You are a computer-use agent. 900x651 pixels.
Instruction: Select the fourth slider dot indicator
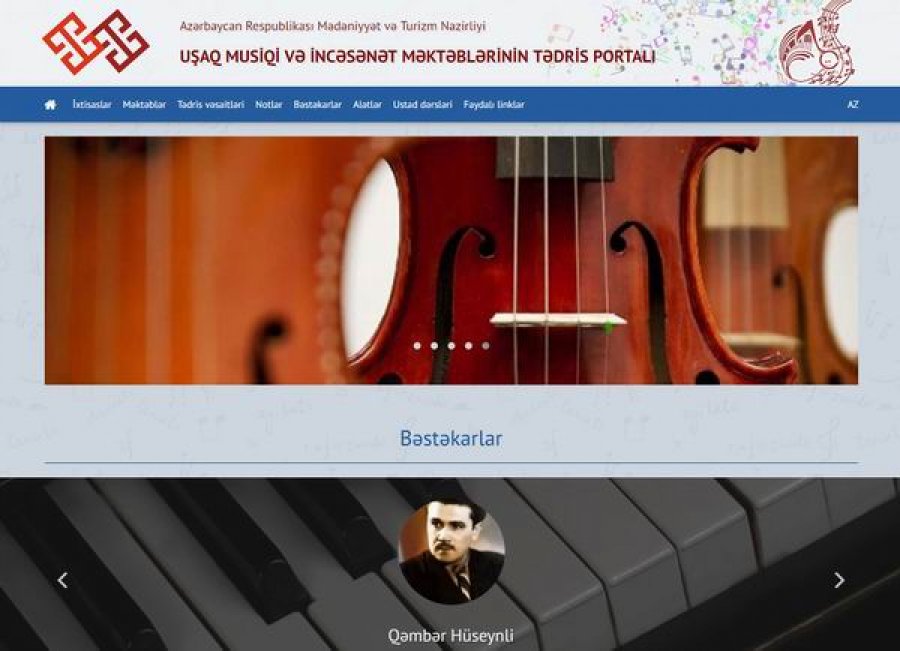tap(469, 346)
